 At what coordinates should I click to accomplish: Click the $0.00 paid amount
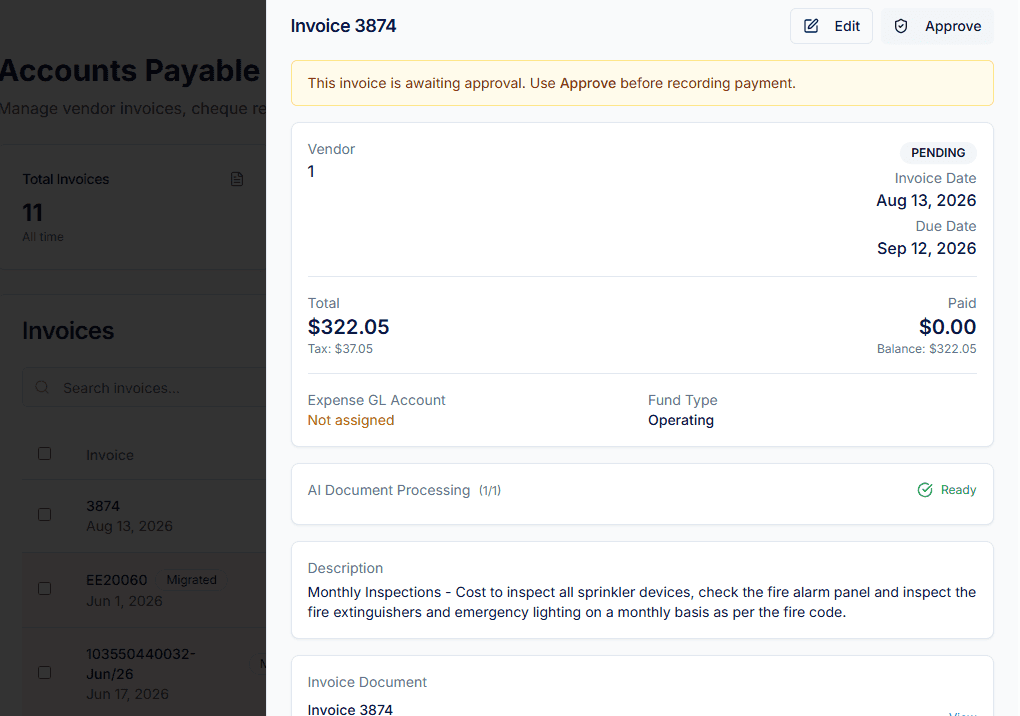947,326
